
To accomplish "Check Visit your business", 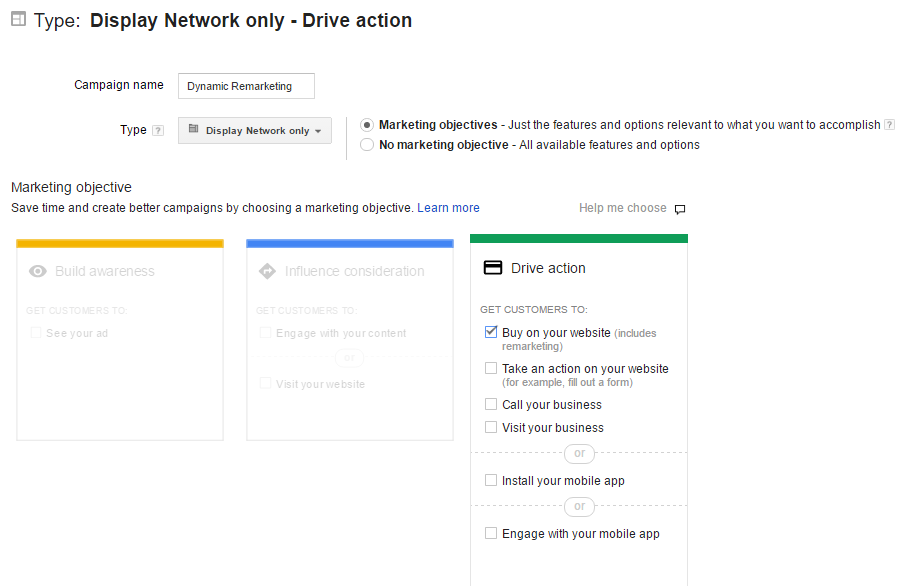I will coord(491,427).
